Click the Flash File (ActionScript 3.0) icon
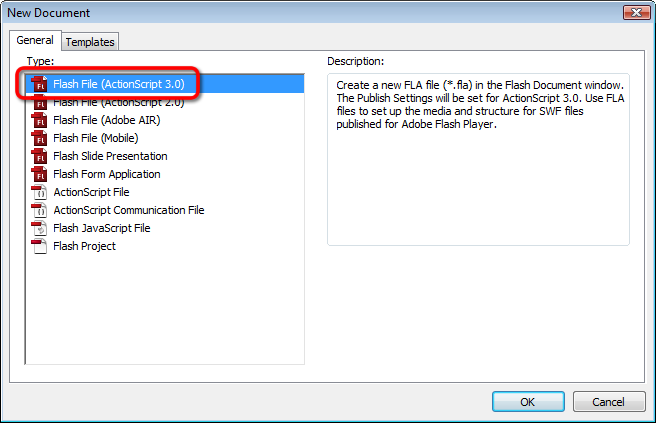 point(40,84)
